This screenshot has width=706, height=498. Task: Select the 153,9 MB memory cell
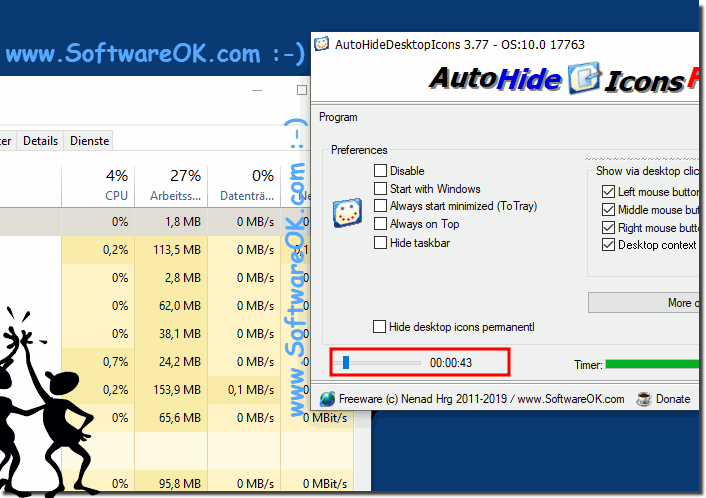(x=172, y=389)
